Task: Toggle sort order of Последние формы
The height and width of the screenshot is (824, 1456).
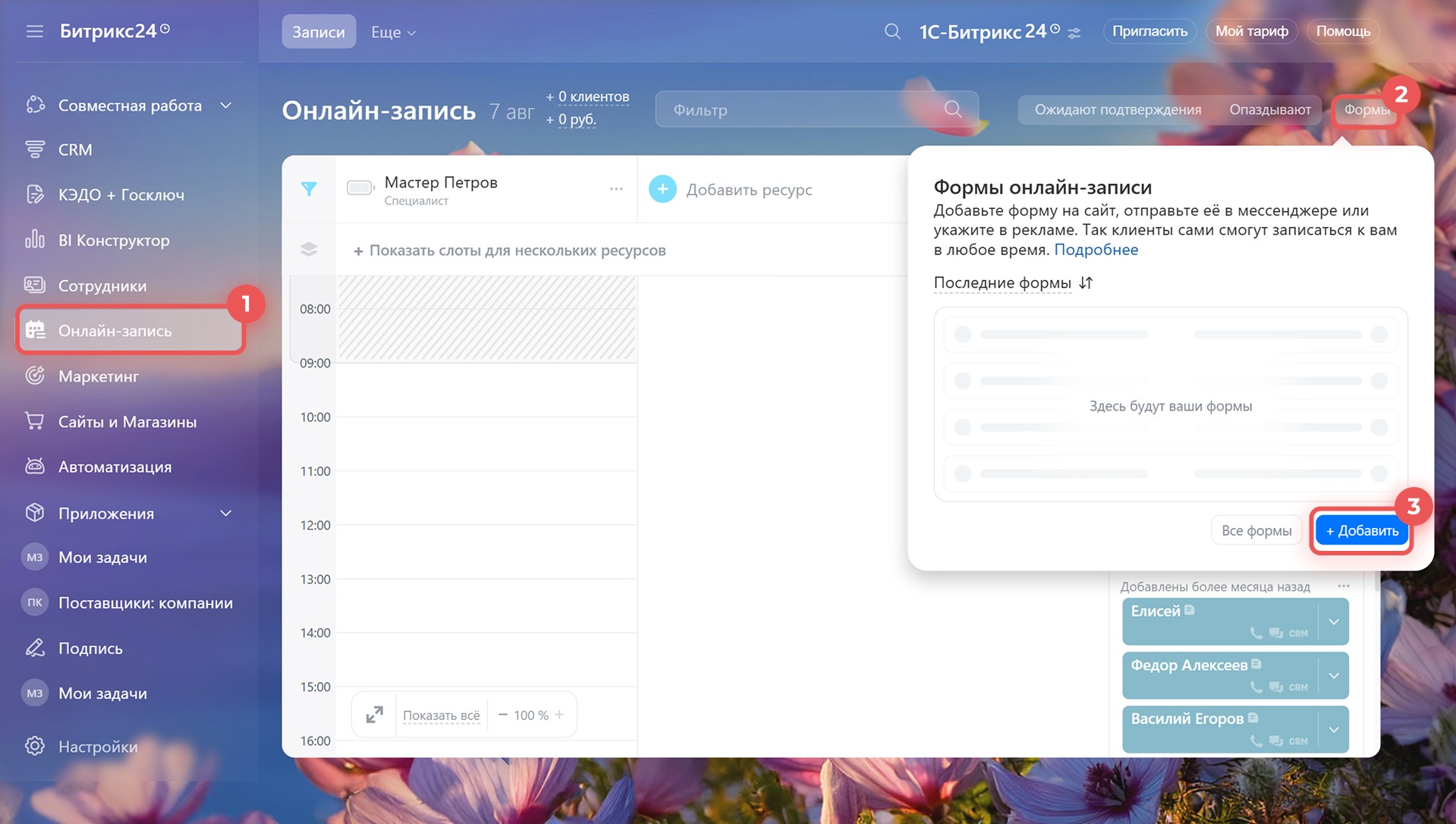Action: point(1086,283)
